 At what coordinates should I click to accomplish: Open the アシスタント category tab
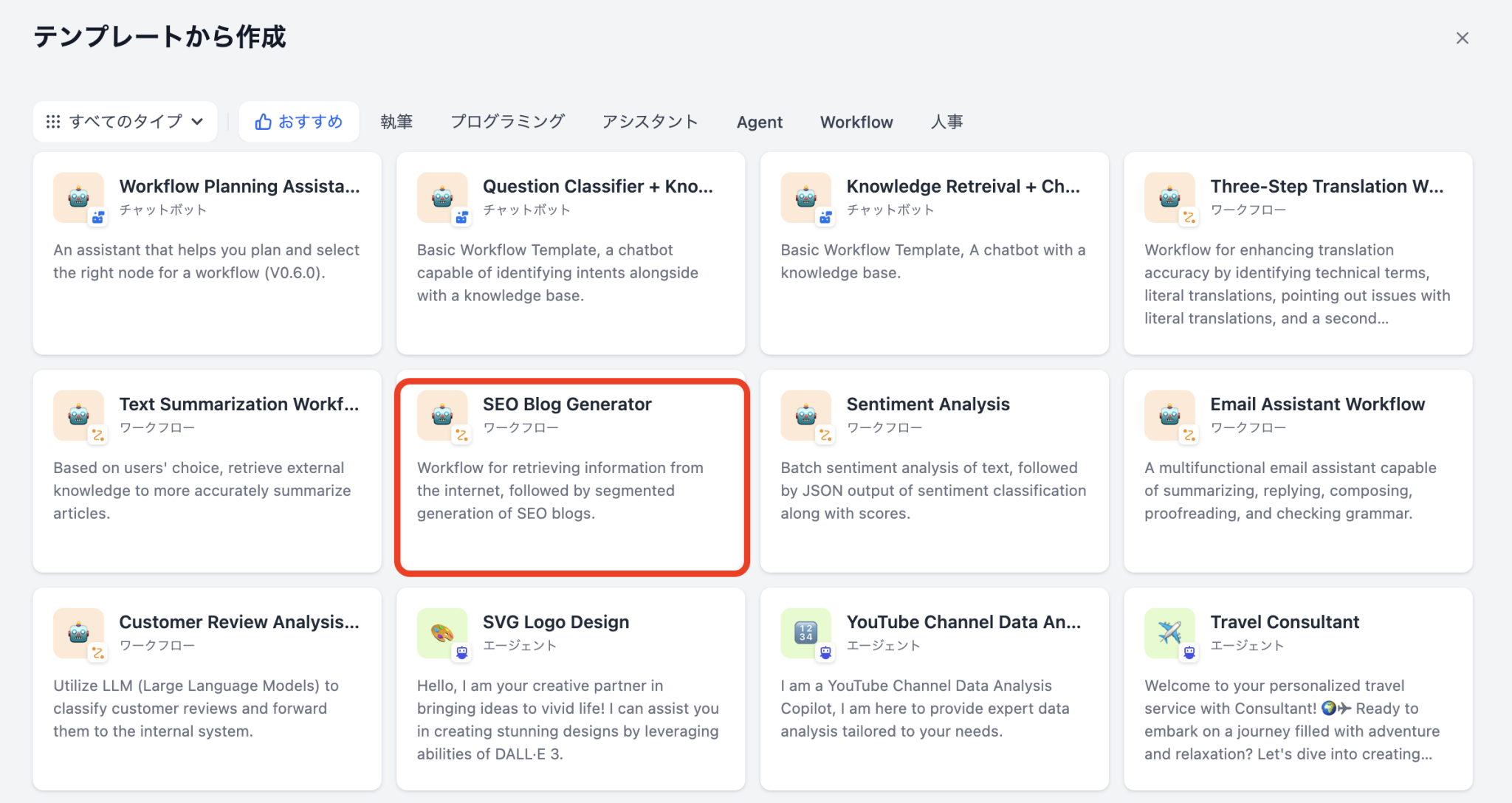pyautogui.click(x=650, y=122)
